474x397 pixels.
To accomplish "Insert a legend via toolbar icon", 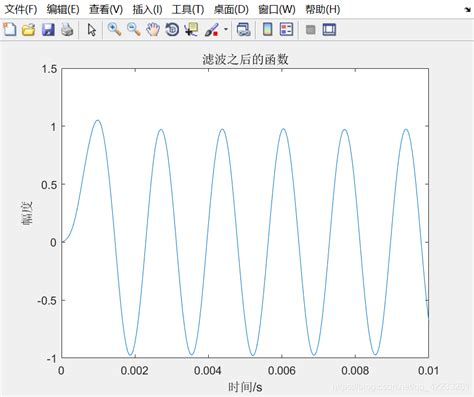I will [286, 30].
